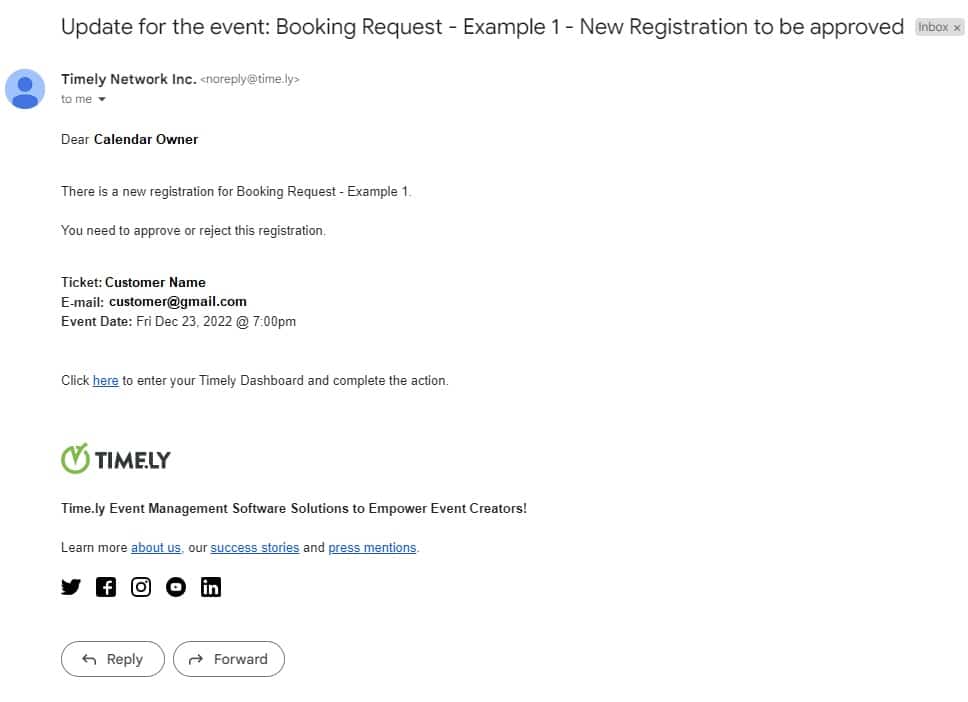Image resolution: width=968 pixels, height=702 pixels.
Task: Click the sender's profile avatar
Action: coord(25,89)
